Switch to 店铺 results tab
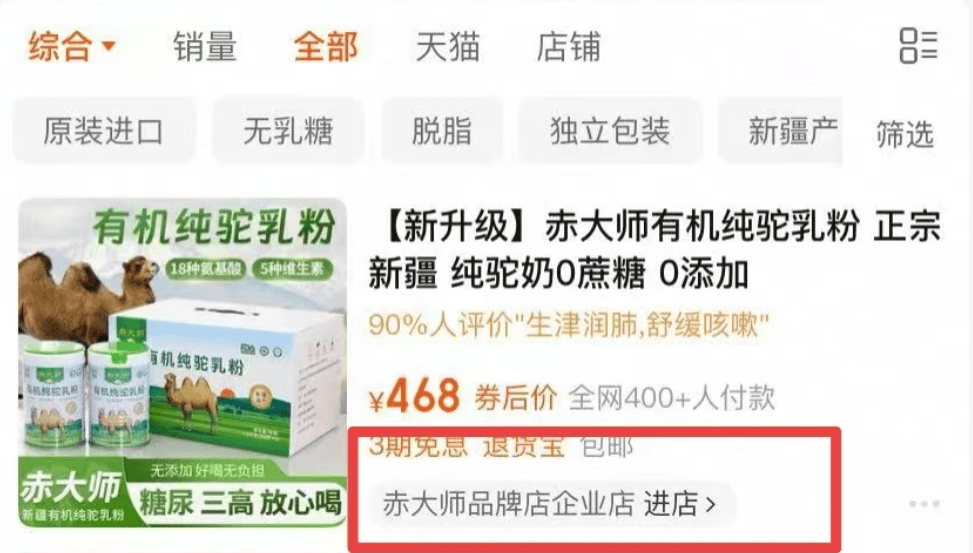Screen dimensions: 973x553 (x=568, y=47)
